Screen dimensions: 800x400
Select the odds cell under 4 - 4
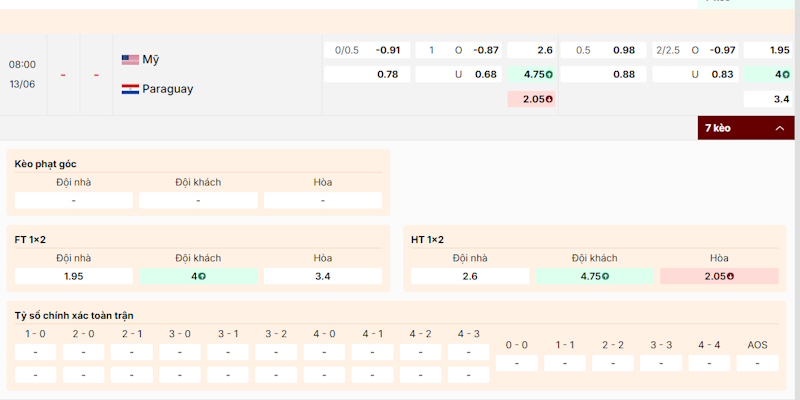[709, 363]
